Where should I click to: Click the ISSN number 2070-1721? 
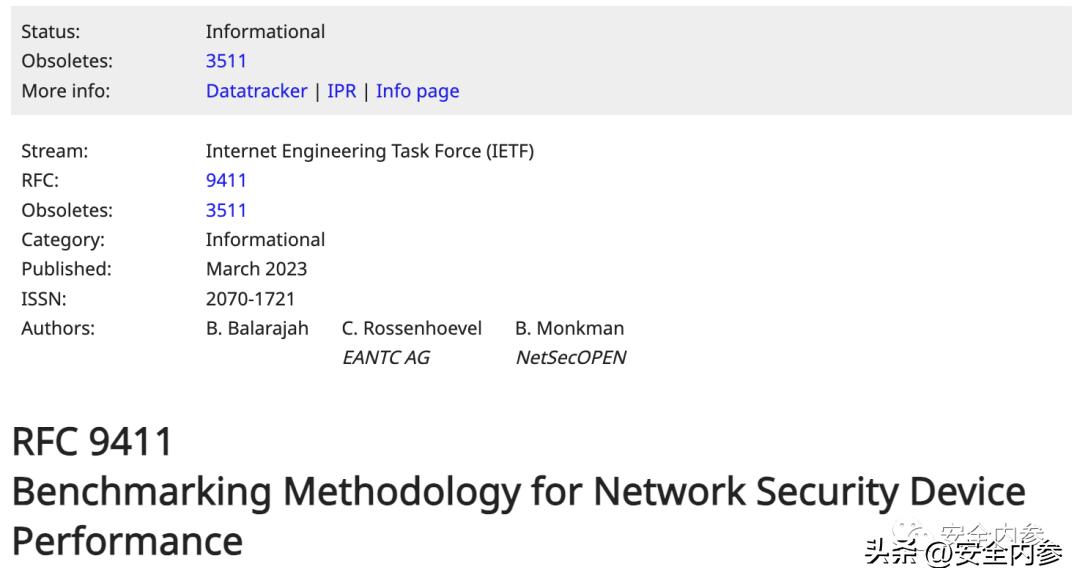coord(250,298)
